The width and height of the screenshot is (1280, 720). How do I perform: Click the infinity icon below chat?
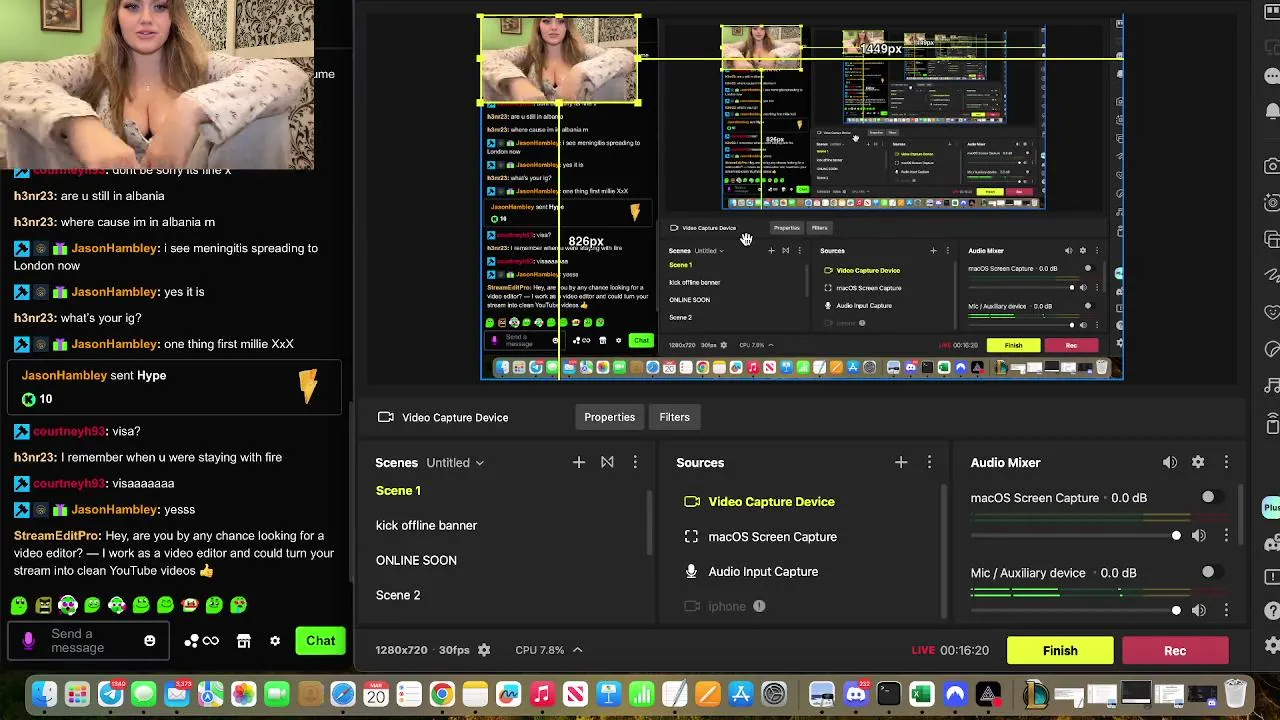pos(211,641)
